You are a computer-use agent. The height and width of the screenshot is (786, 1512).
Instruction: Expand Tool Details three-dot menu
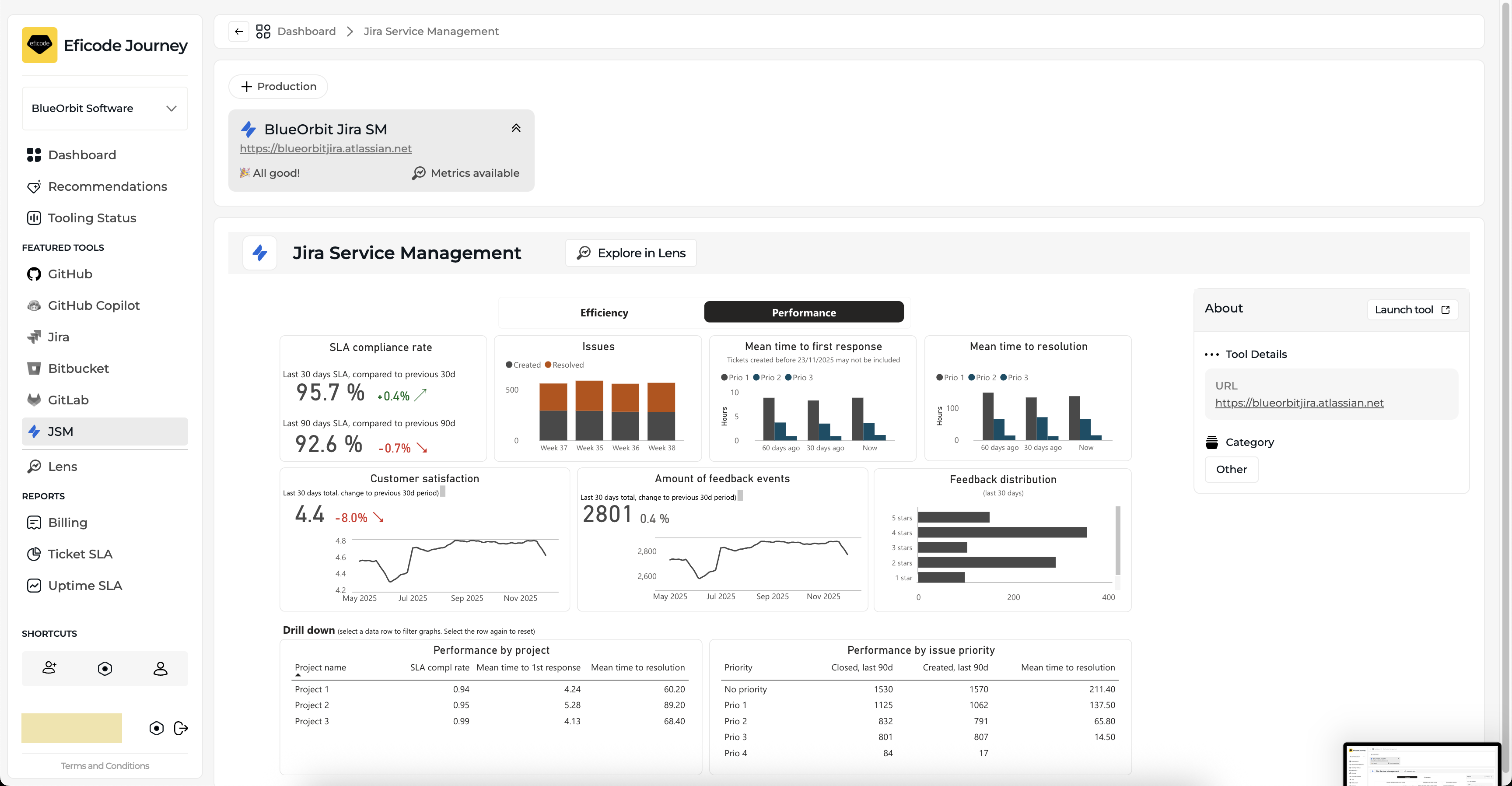pyautogui.click(x=1211, y=354)
